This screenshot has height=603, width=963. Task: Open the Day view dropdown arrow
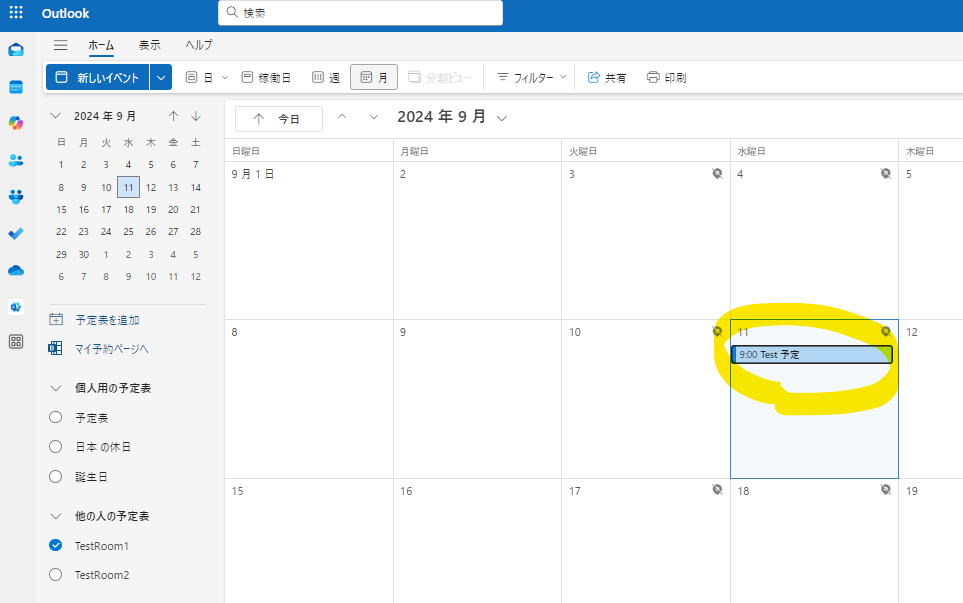pos(225,77)
